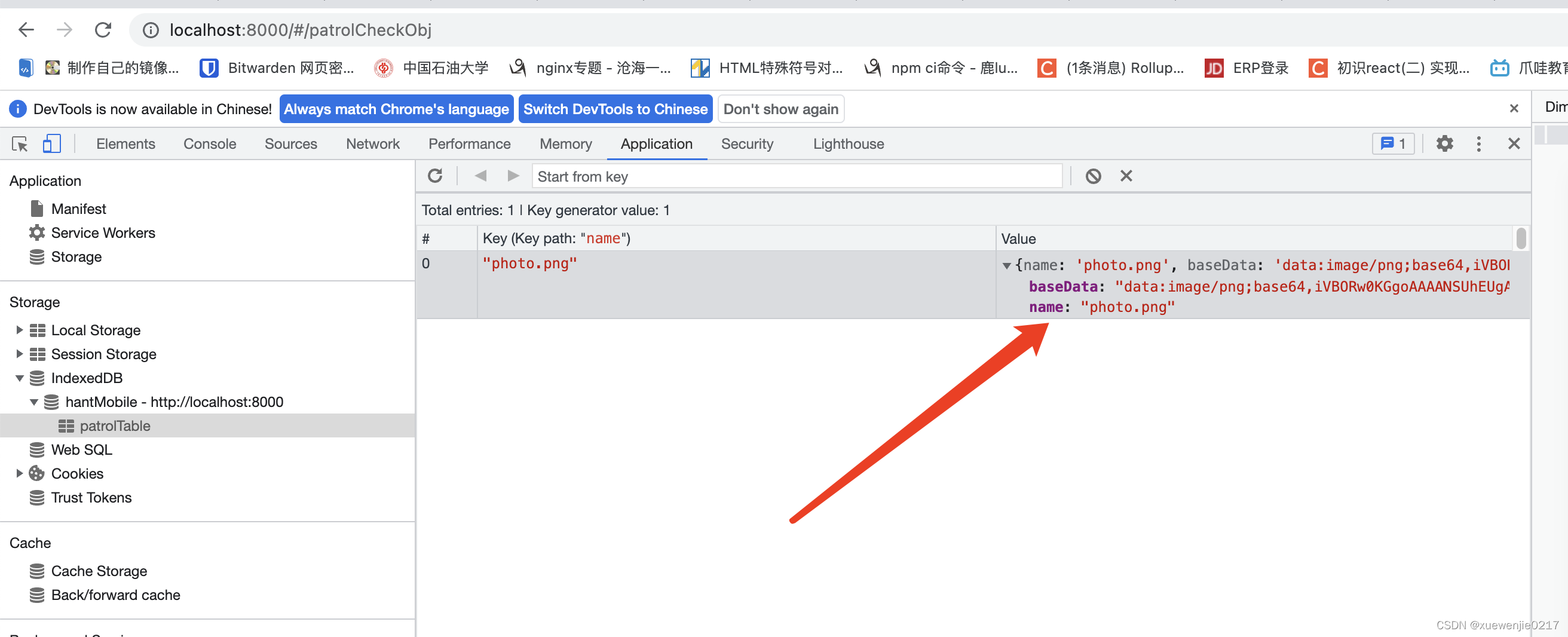
Task: Click Don't show again
Action: pos(780,109)
